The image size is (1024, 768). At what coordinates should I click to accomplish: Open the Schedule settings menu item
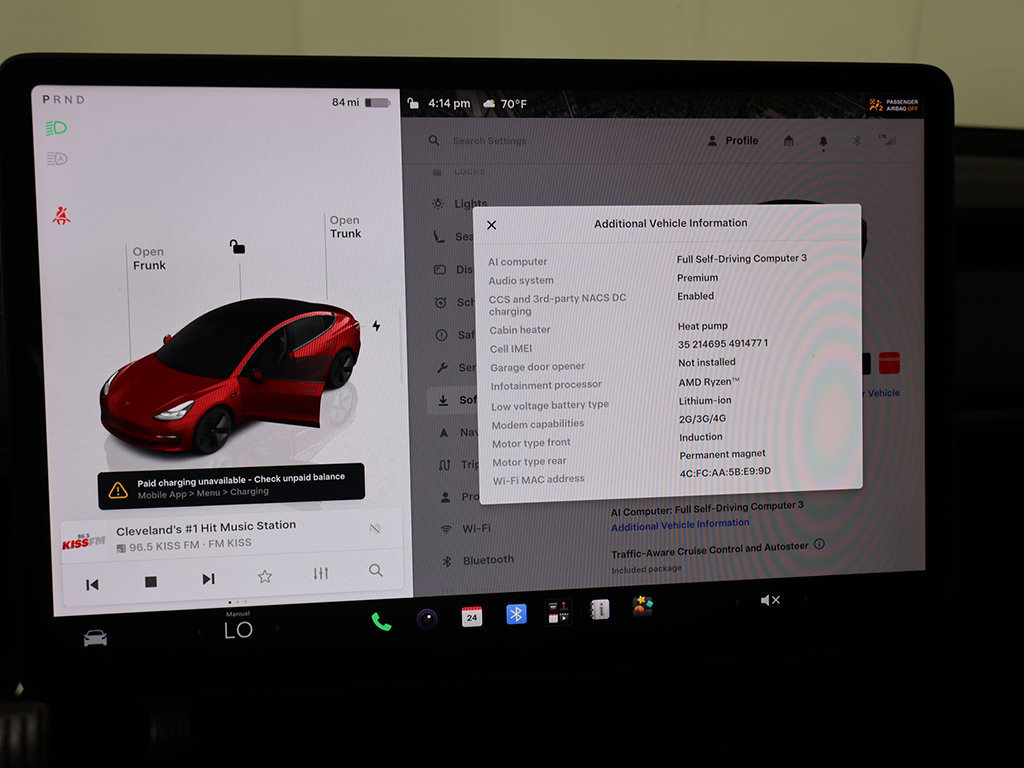coord(455,302)
